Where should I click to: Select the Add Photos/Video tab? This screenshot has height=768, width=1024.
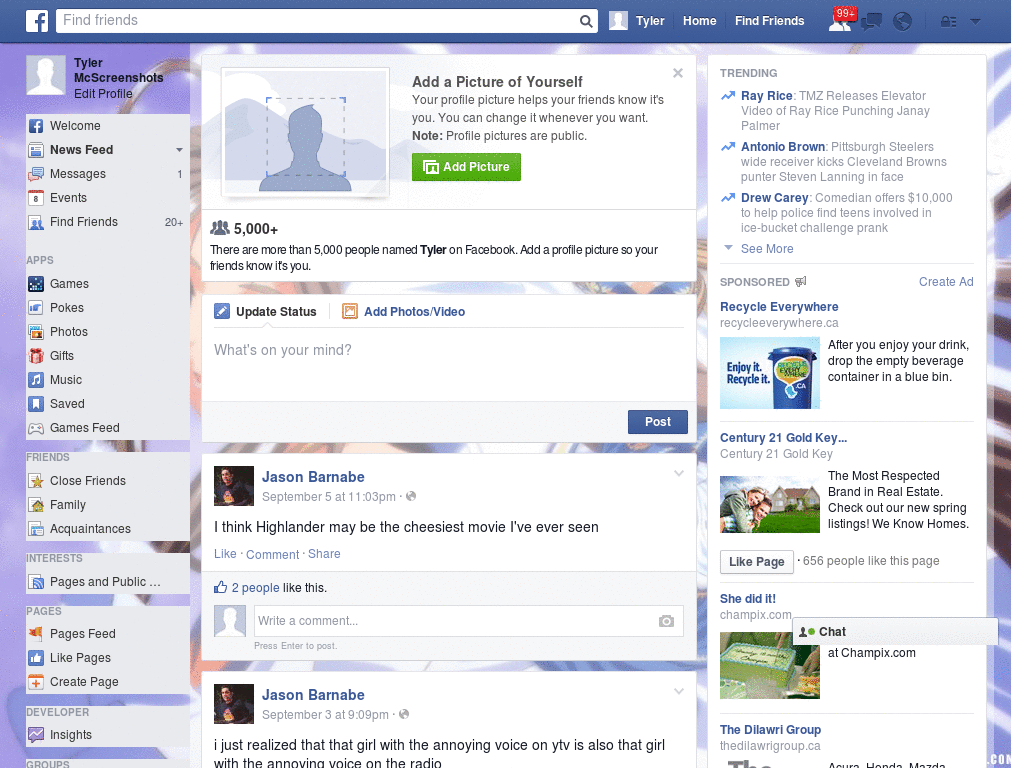[x=404, y=312]
